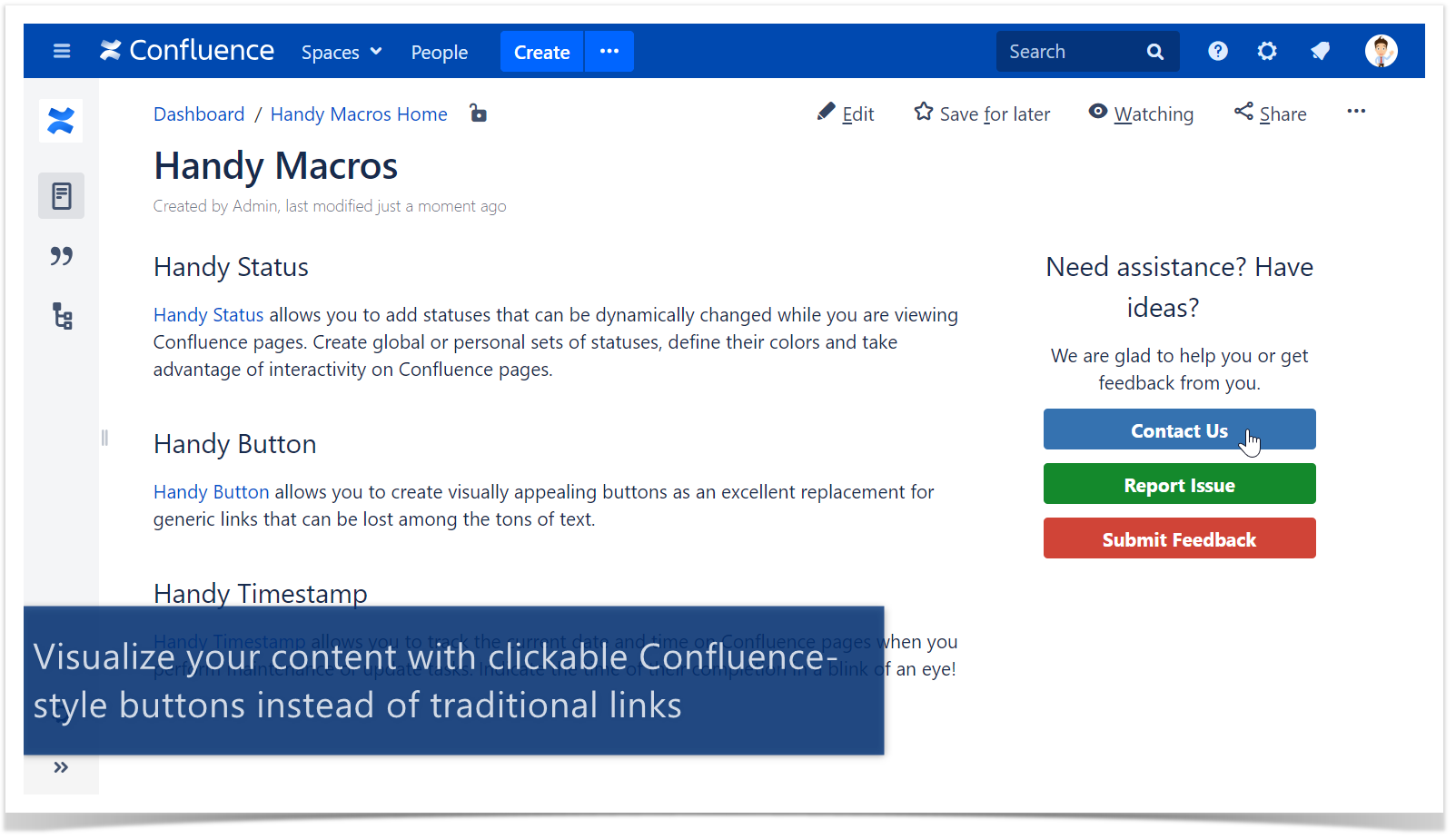Image resolution: width=1456 pixels, height=839 pixels.
Task: Share this page
Action: tap(1270, 114)
